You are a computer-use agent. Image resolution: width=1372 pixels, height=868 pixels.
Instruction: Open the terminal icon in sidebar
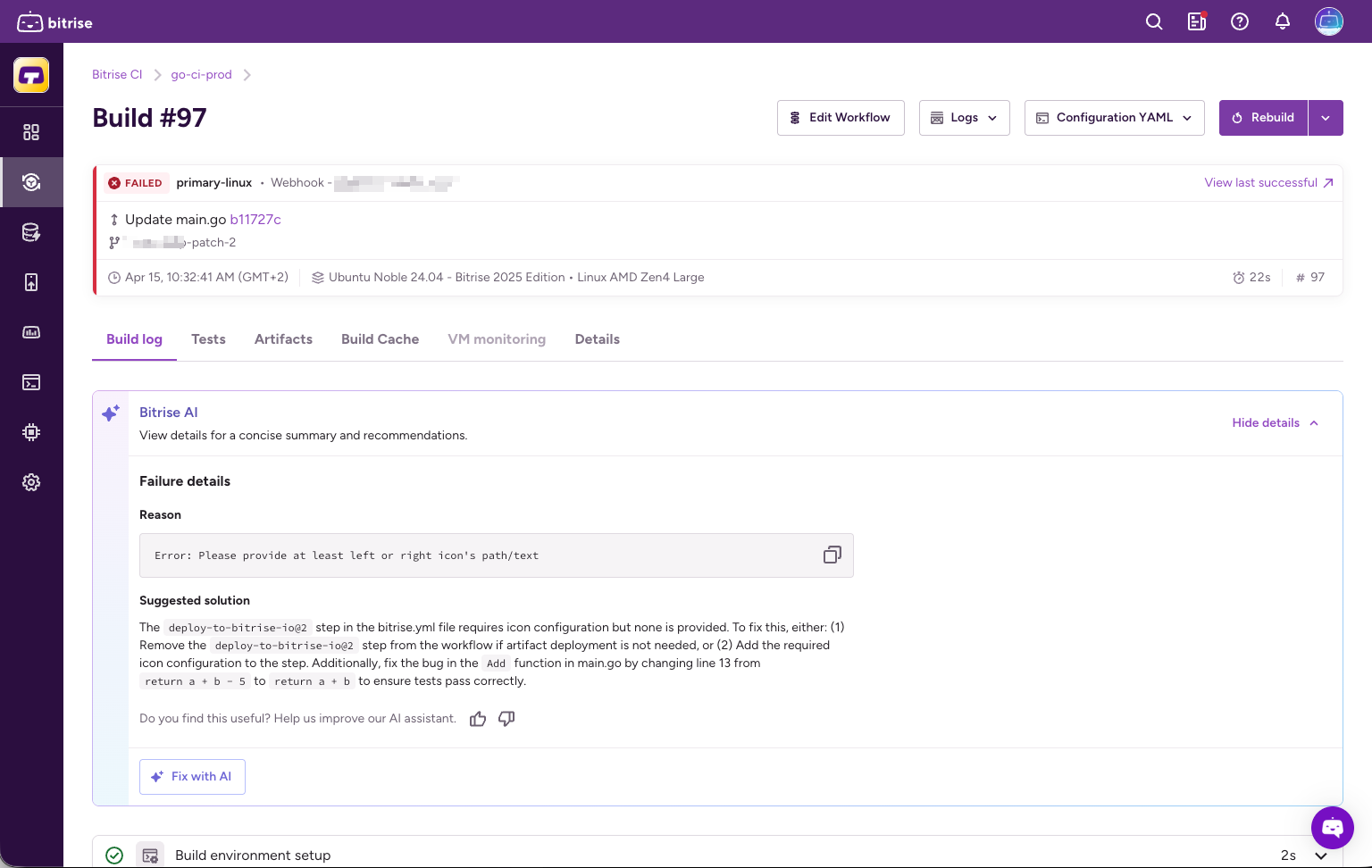(x=31, y=382)
